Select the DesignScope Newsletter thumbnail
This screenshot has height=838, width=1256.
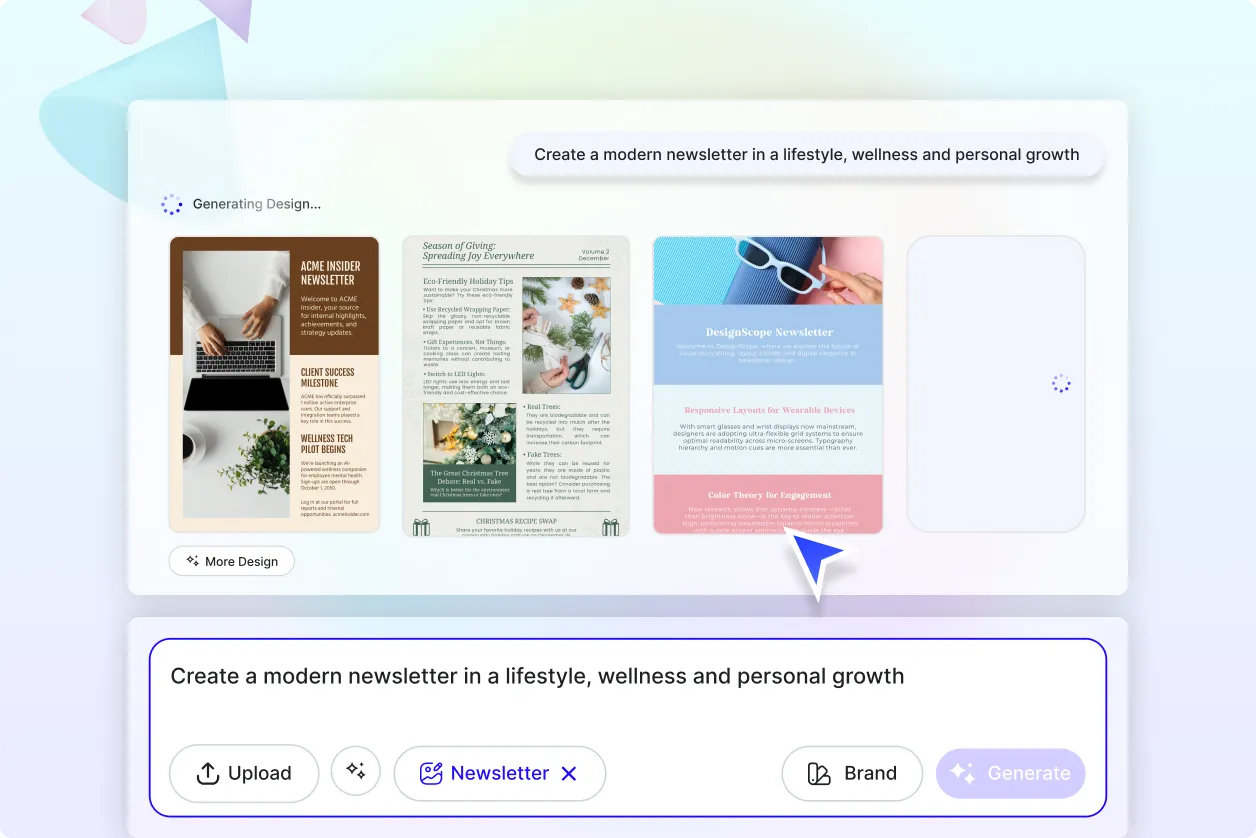(768, 385)
